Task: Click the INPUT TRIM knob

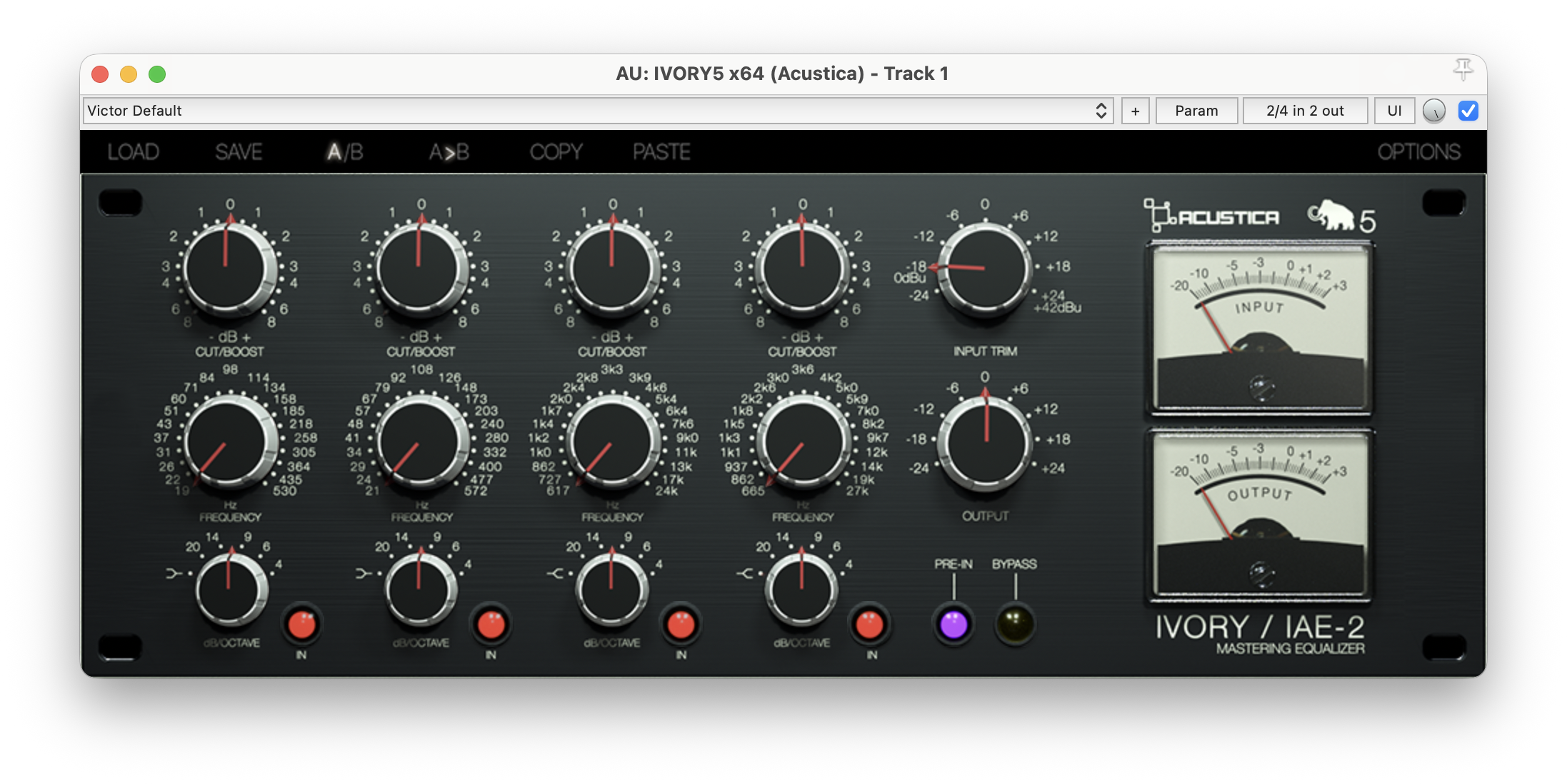Action: (x=986, y=269)
